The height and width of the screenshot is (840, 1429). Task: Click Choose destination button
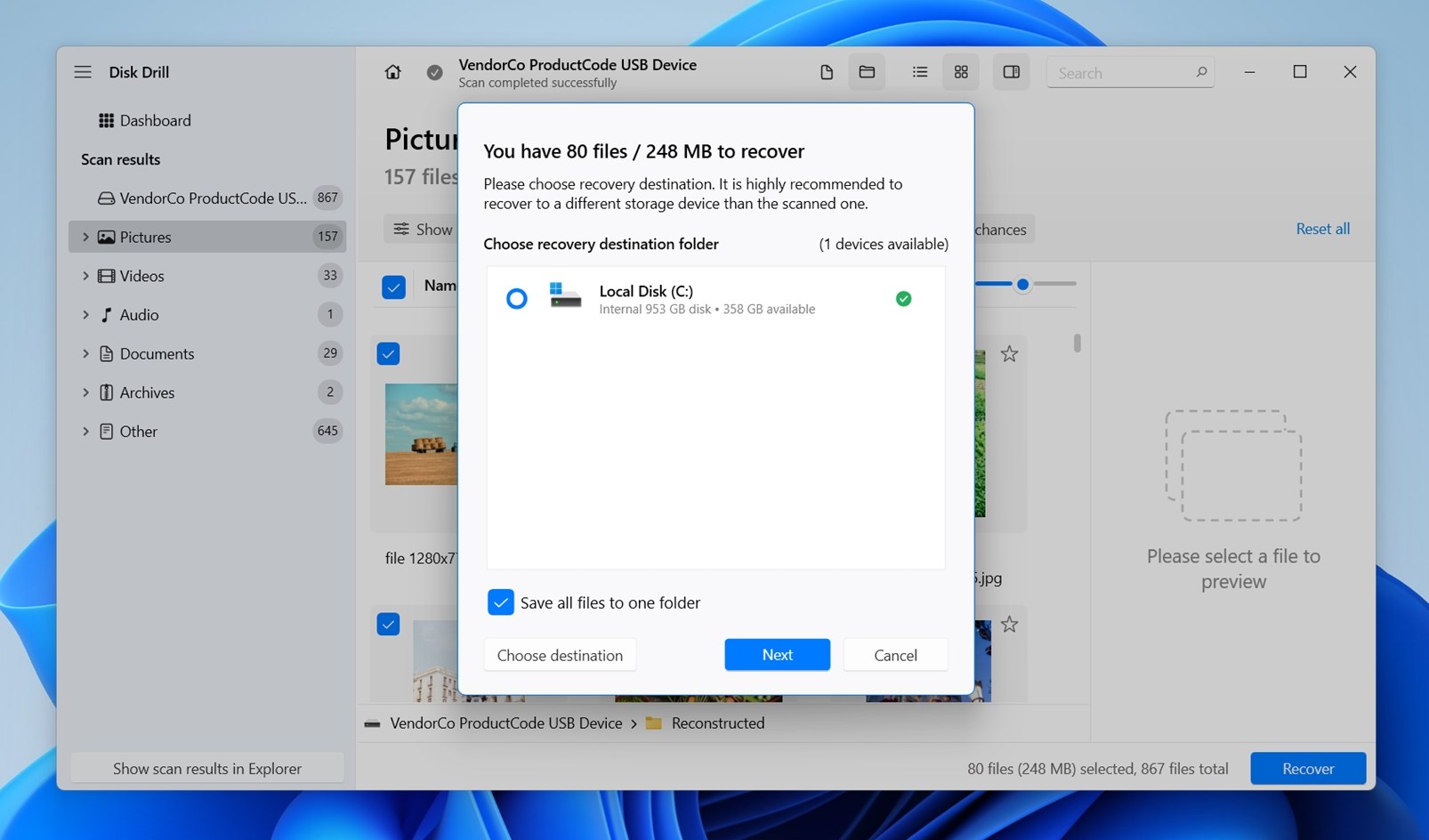(x=560, y=655)
